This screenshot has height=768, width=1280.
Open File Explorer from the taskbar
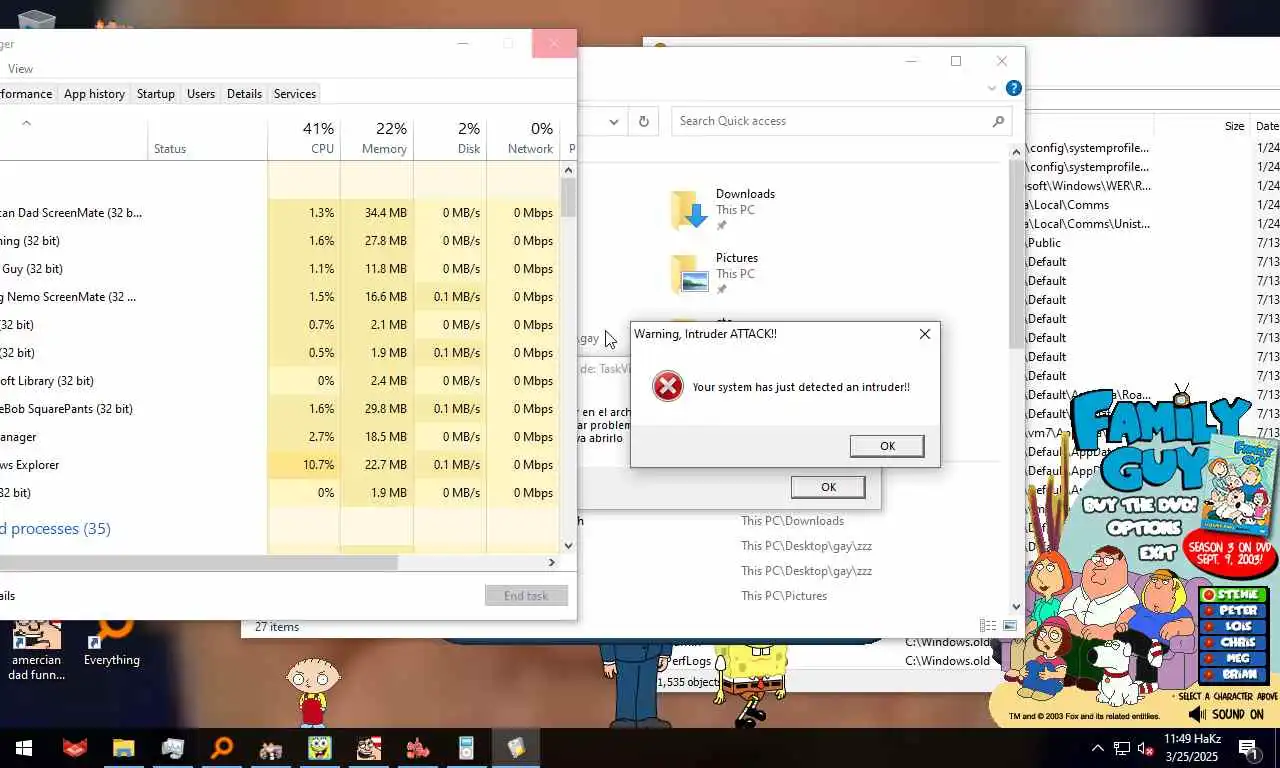[123, 748]
